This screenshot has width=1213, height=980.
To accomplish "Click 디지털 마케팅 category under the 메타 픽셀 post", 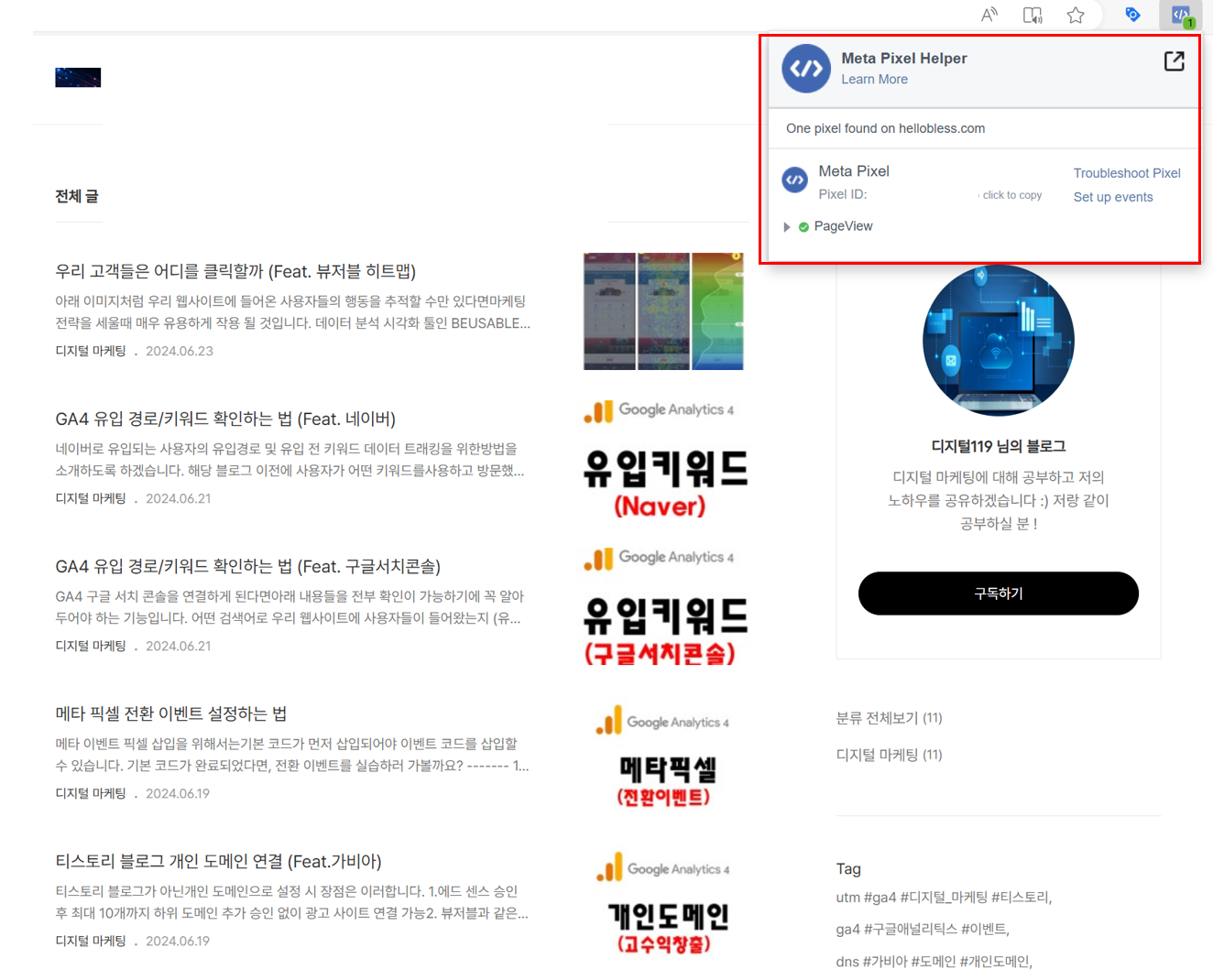I will (x=91, y=793).
